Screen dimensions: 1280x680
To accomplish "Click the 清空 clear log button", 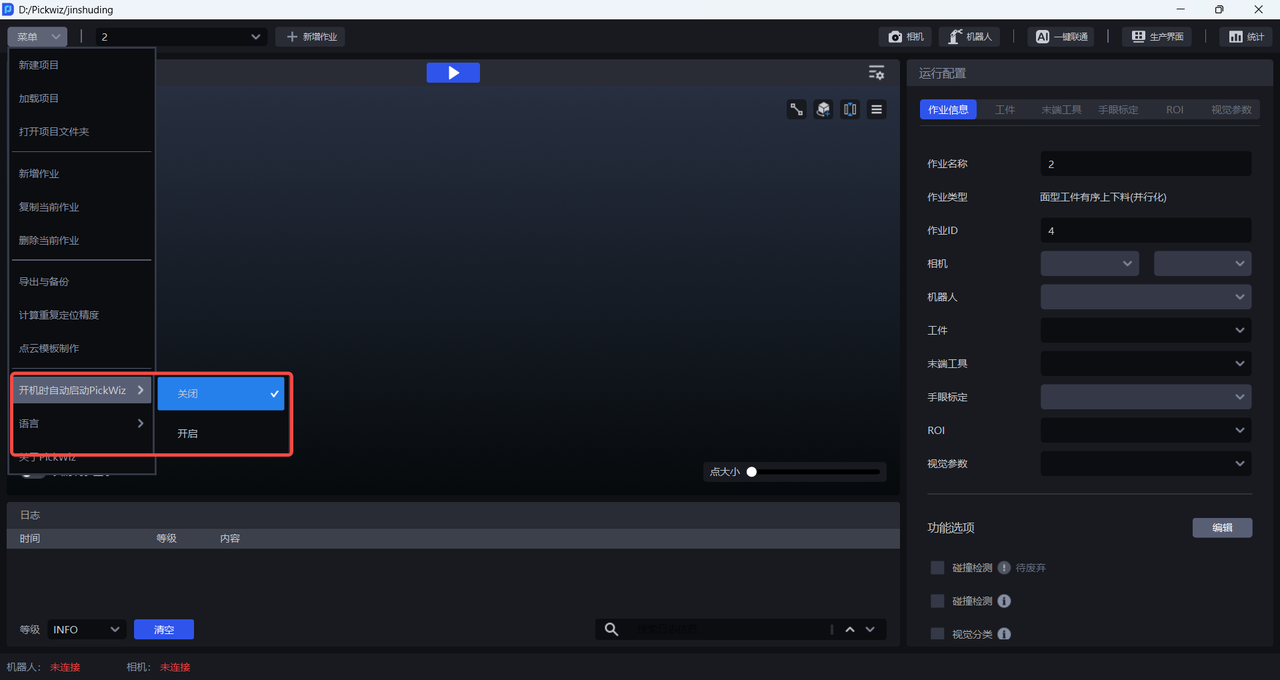I will click(x=164, y=630).
